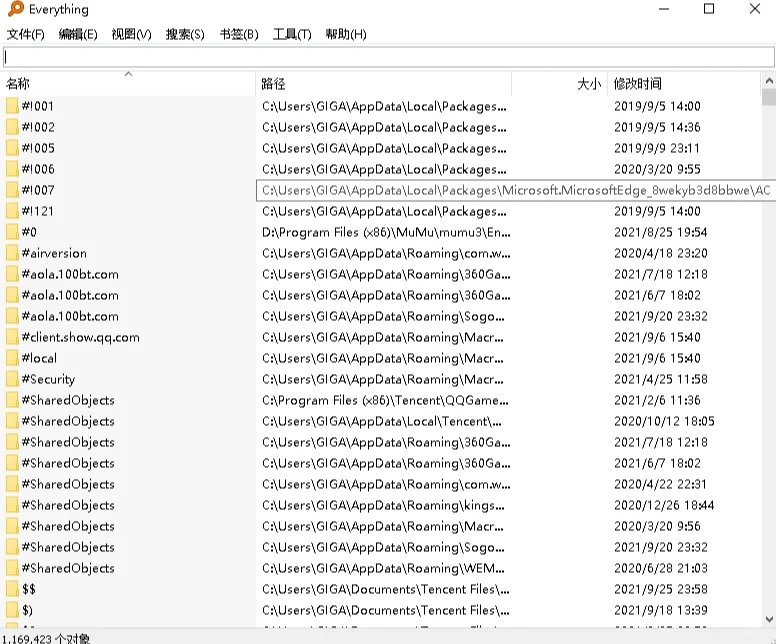Click the Roaming\WEM path cell
Image resolution: width=776 pixels, height=644 pixels.
coord(383,568)
